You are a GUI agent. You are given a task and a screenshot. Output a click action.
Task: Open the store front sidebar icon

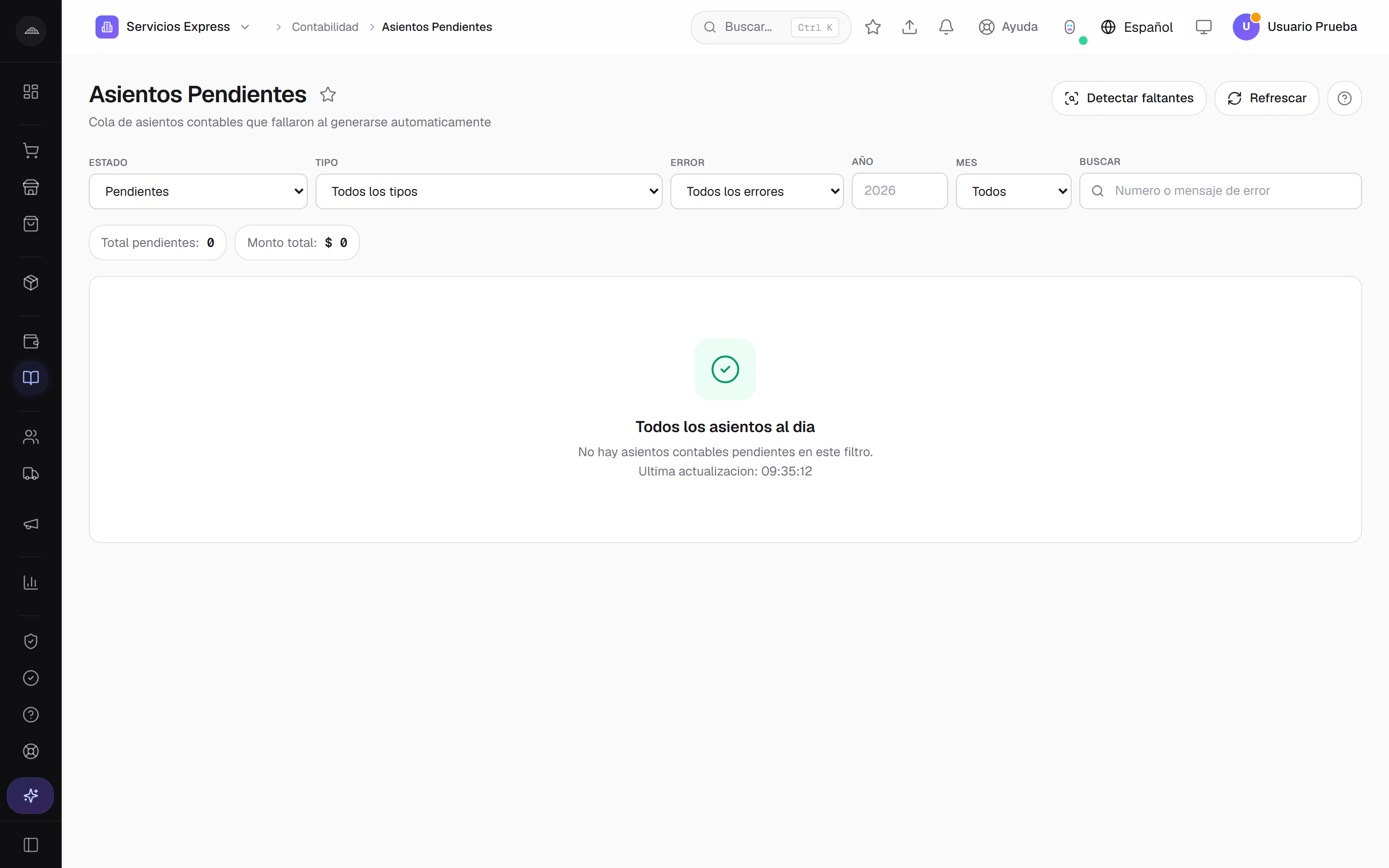31,187
